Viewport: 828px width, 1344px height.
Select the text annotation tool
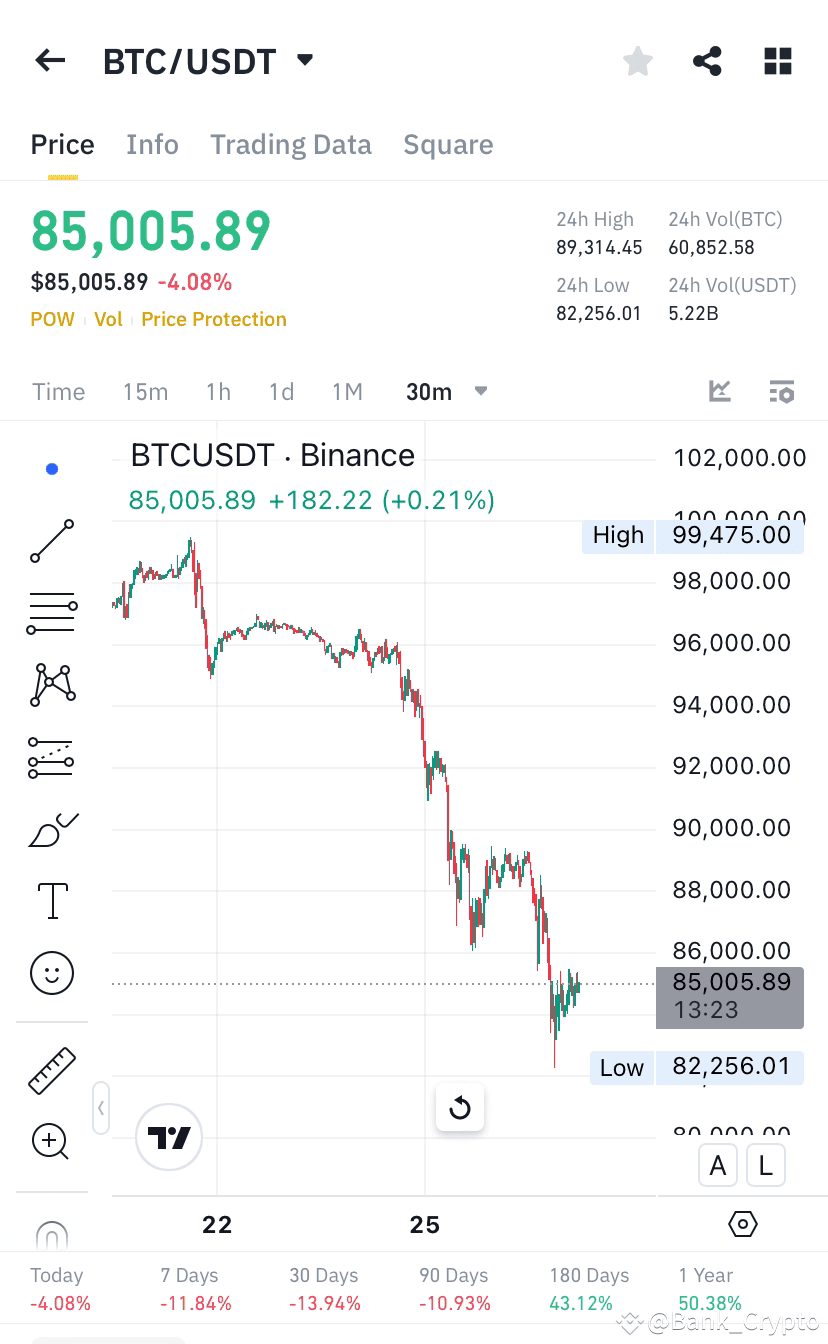(x=51, y=901)
